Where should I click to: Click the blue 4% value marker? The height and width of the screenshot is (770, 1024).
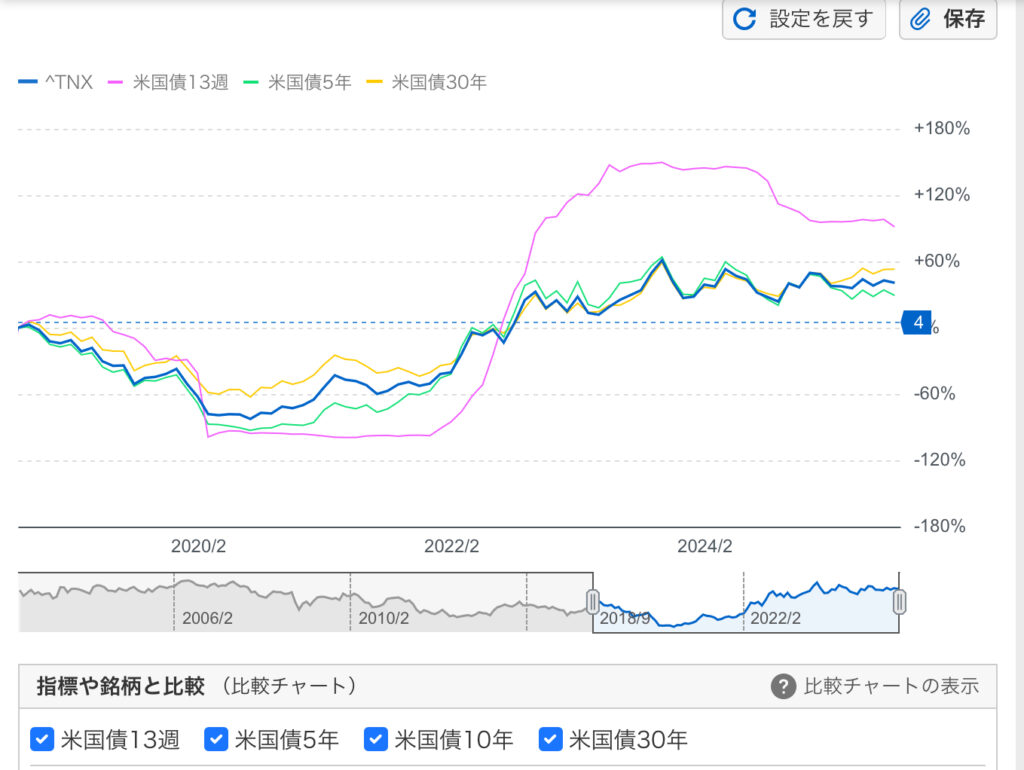[x=917, y=323]
